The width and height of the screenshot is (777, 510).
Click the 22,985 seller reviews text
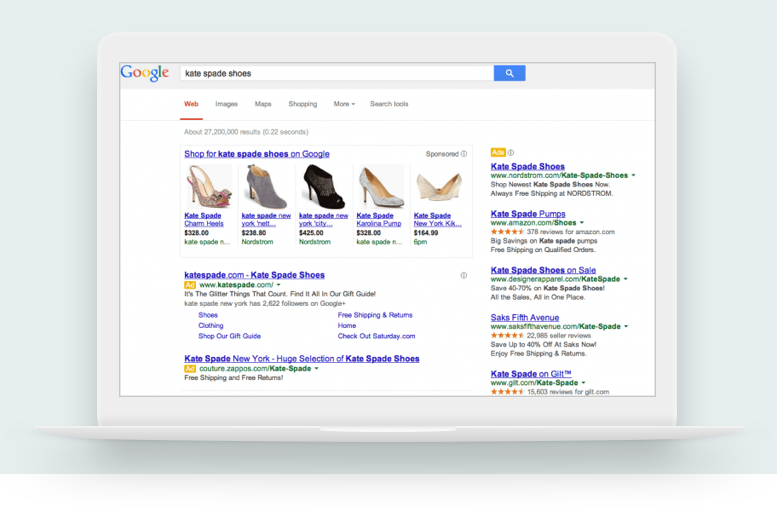click(x=559, y=336)
